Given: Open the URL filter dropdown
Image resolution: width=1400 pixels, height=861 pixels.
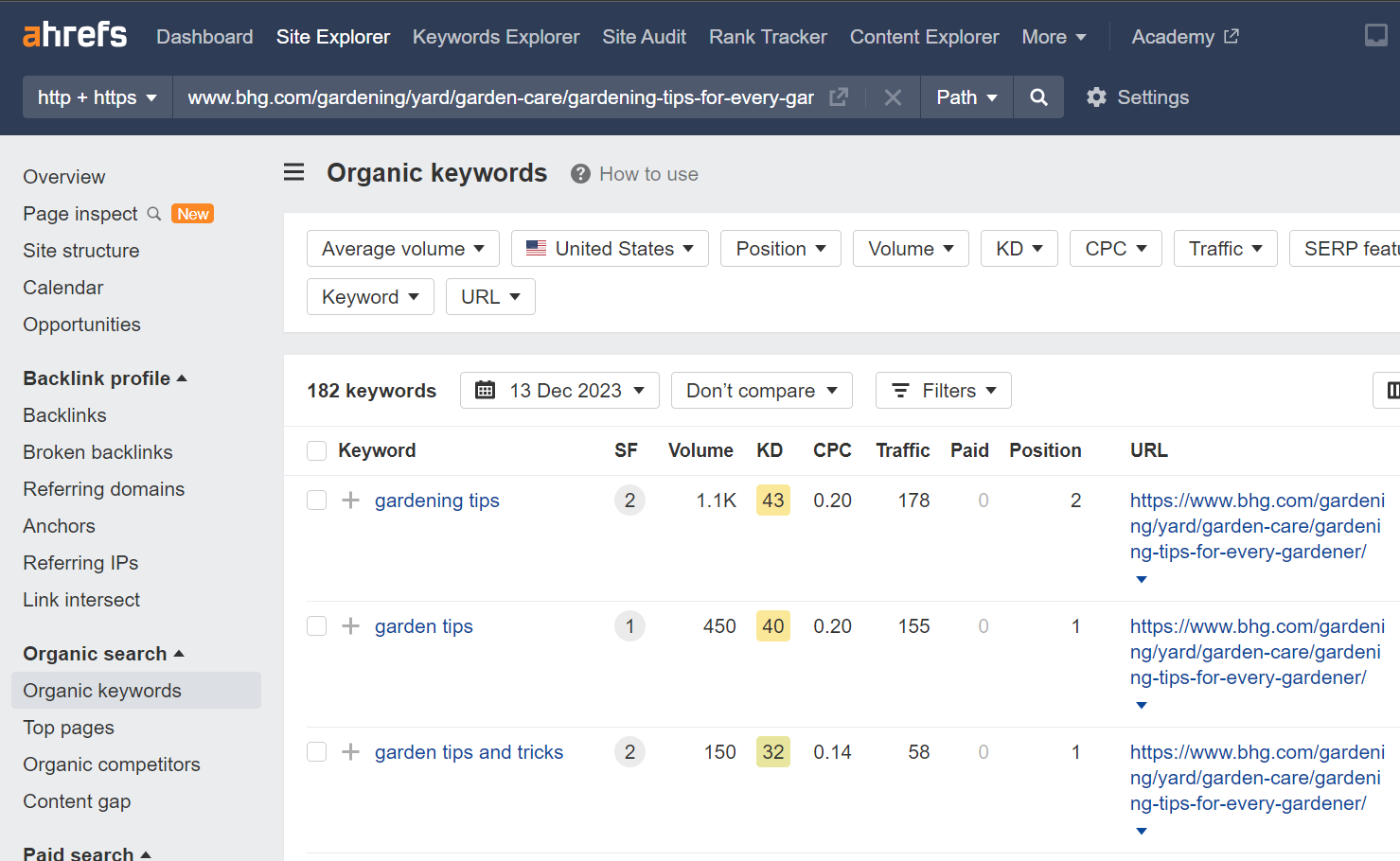Looking at the screenshot, I should click(490, 297).
